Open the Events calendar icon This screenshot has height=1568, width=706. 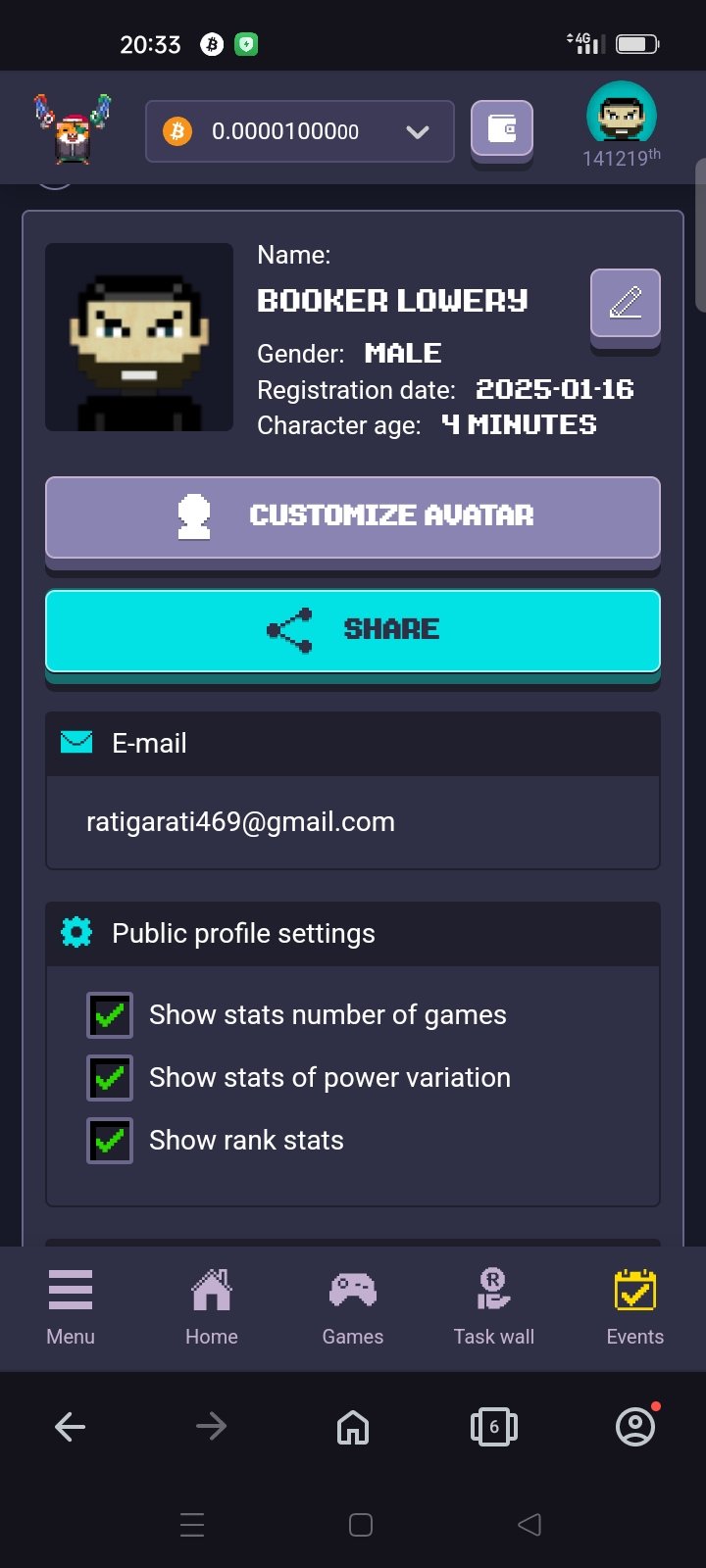[x=635, y=1290]
